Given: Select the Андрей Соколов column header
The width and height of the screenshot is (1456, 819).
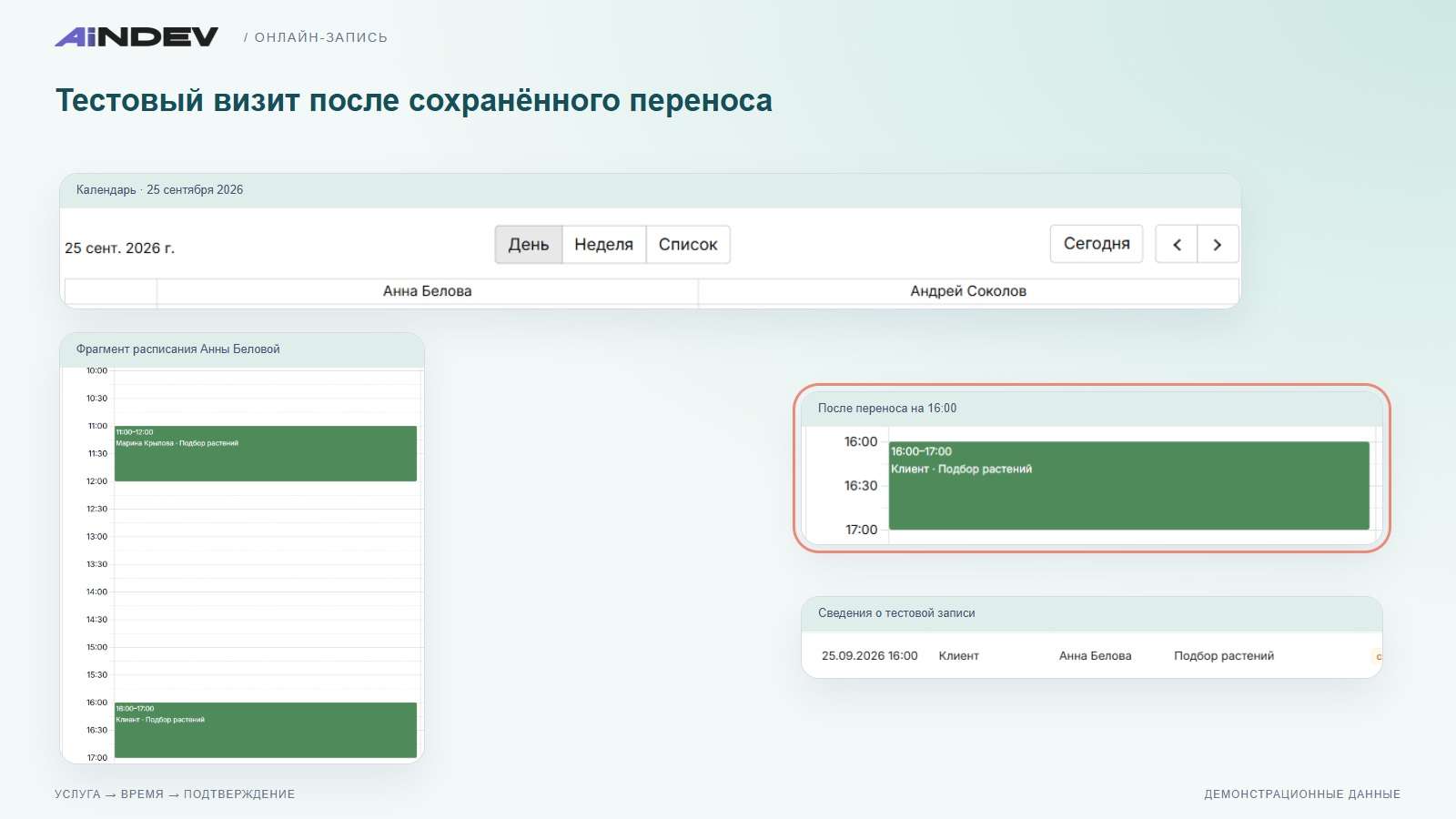Looking at the screenshot, I should point(968,291).
